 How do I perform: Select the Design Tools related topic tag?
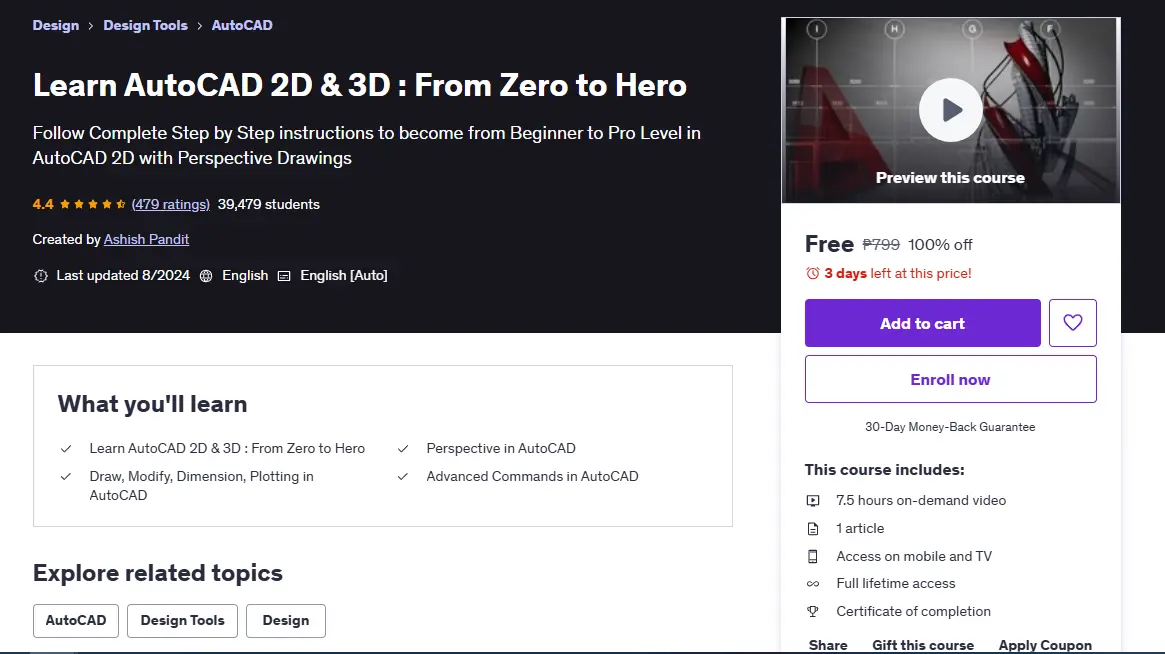point(182,621)
